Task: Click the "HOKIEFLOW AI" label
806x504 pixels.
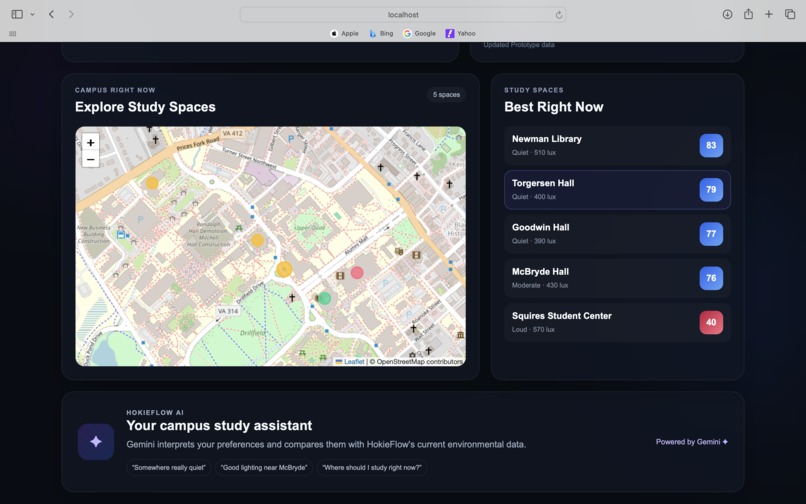Action: pos(155,412)
